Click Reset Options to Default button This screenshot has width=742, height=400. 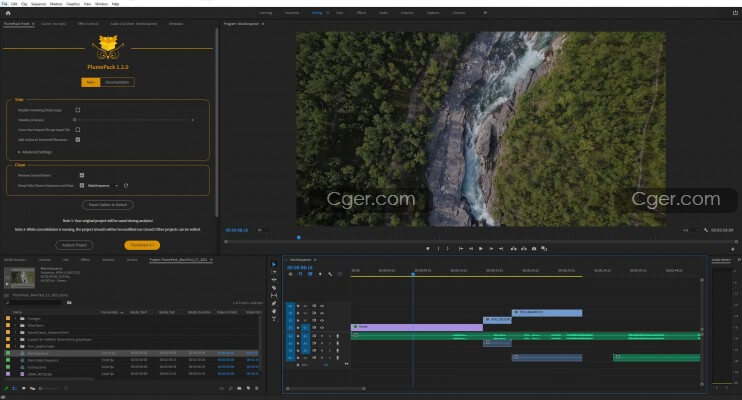pos(110,203)
